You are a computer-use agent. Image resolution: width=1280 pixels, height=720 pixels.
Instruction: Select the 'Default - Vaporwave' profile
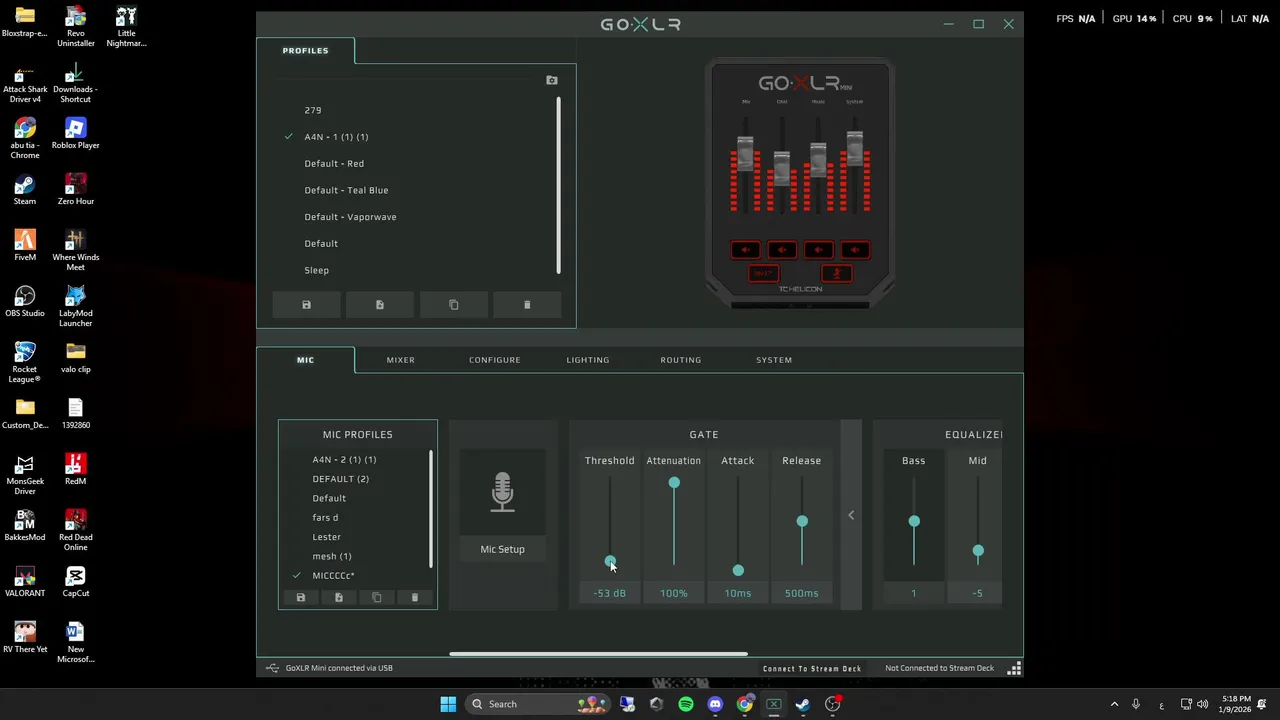point(350,217)
